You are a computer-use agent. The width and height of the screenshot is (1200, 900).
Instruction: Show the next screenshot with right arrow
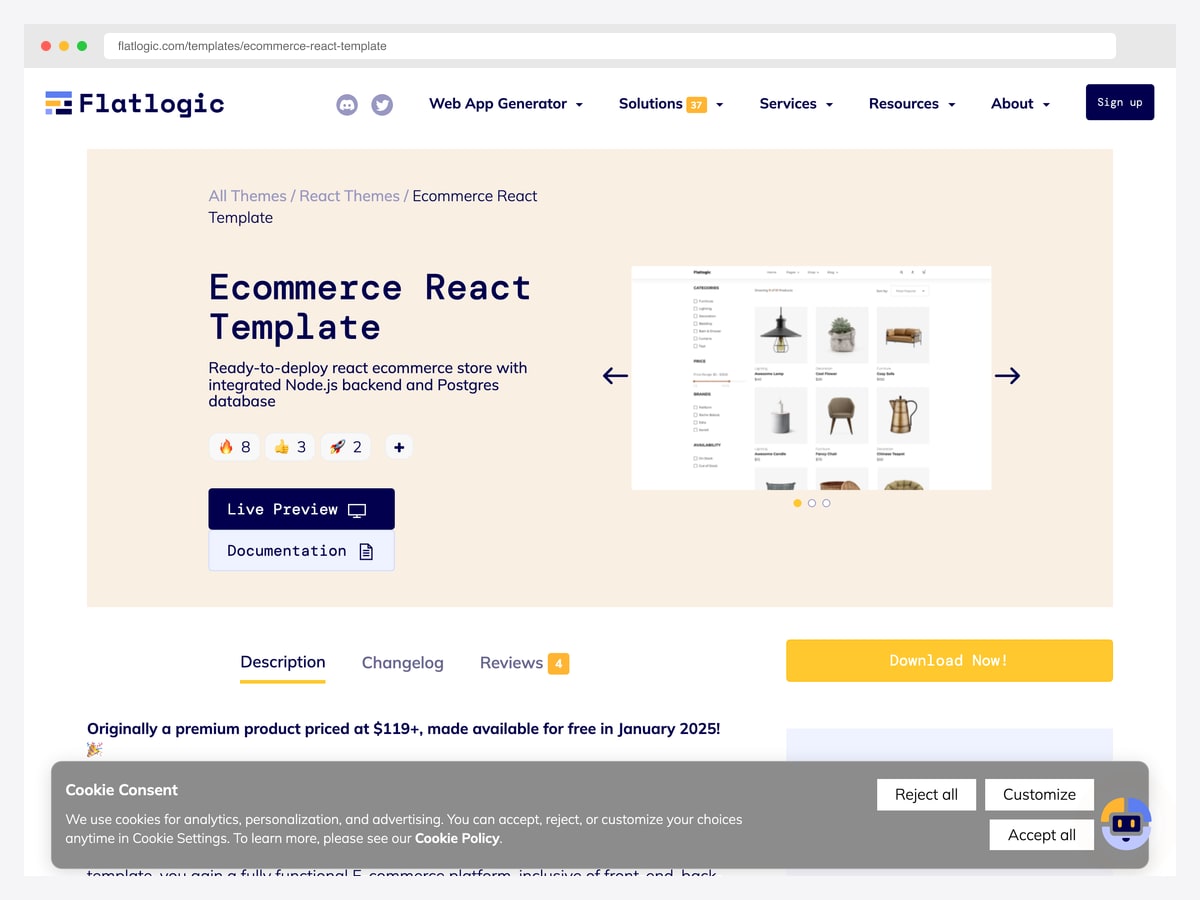coord(1007,376)
